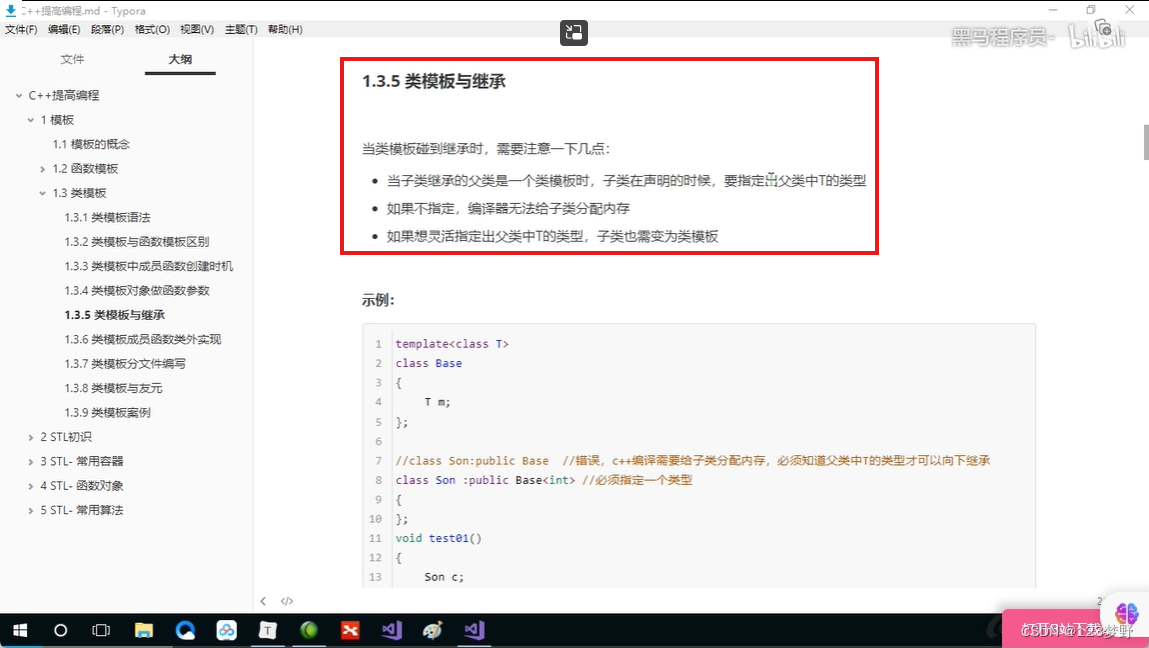Collapse the 1 模板 outline section
The image size is (1149, 648).
click(x=31, y=119)
